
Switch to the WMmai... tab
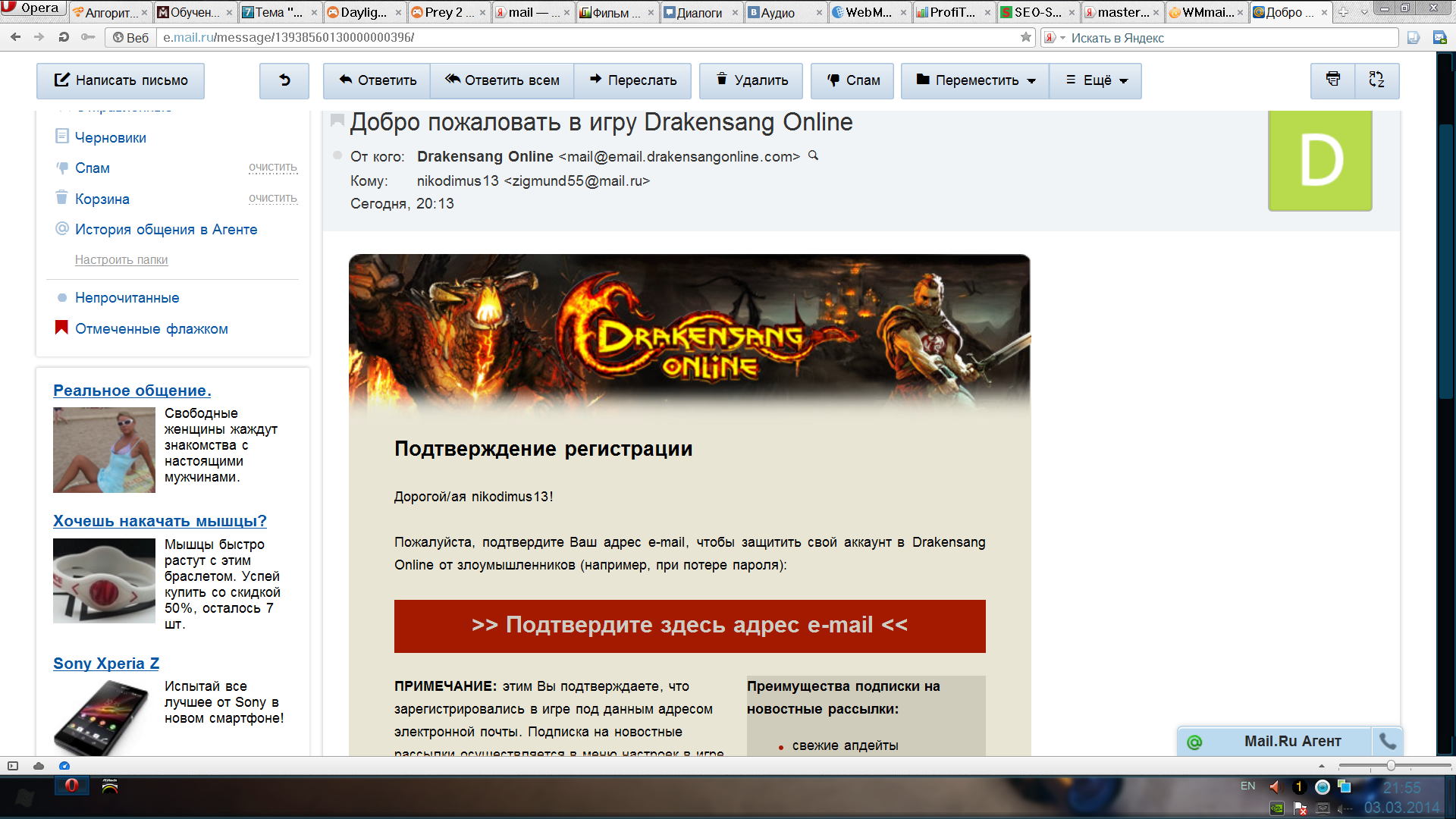point(1206,12)
